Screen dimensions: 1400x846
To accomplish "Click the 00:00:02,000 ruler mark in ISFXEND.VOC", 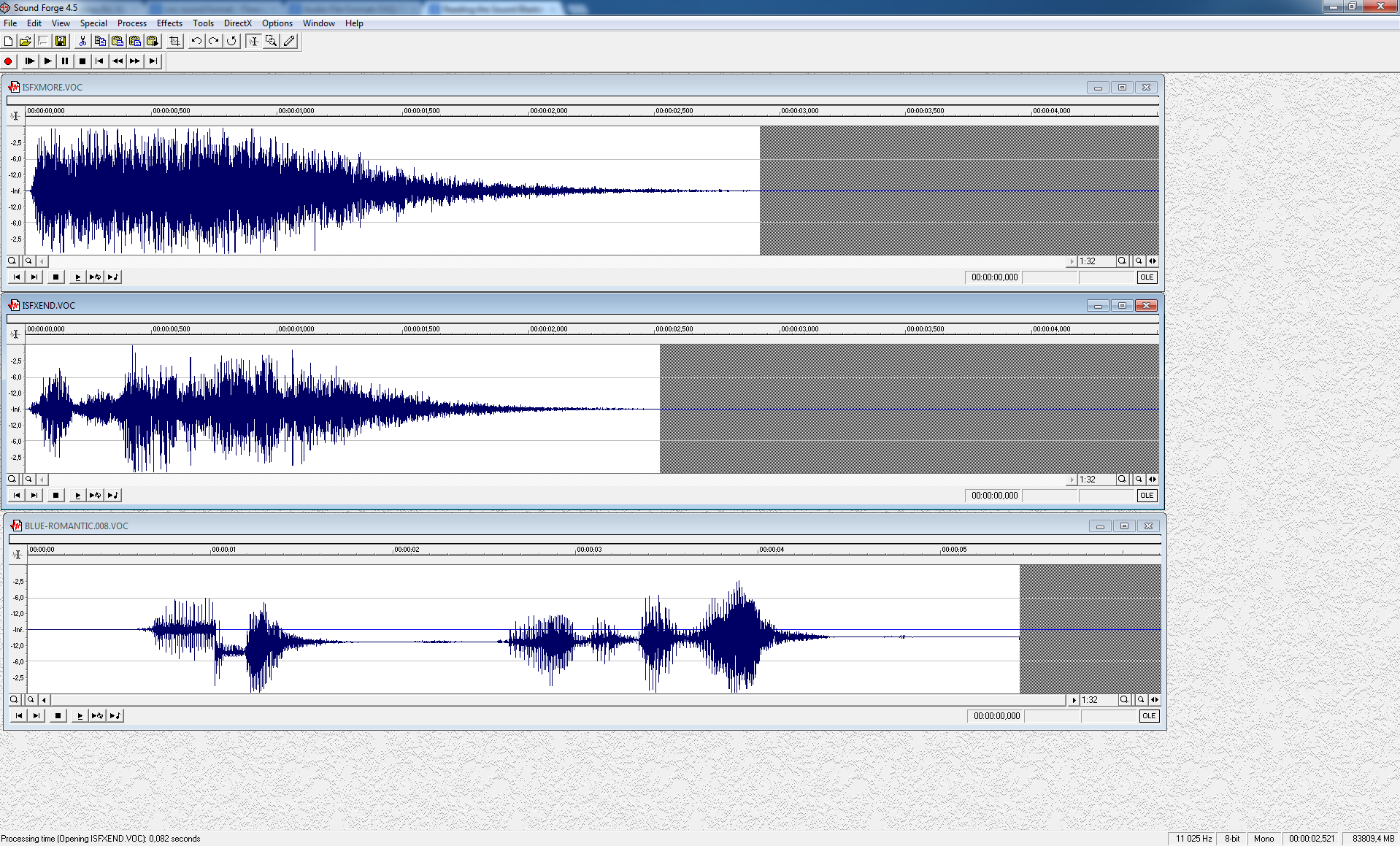I will point(547,330).
